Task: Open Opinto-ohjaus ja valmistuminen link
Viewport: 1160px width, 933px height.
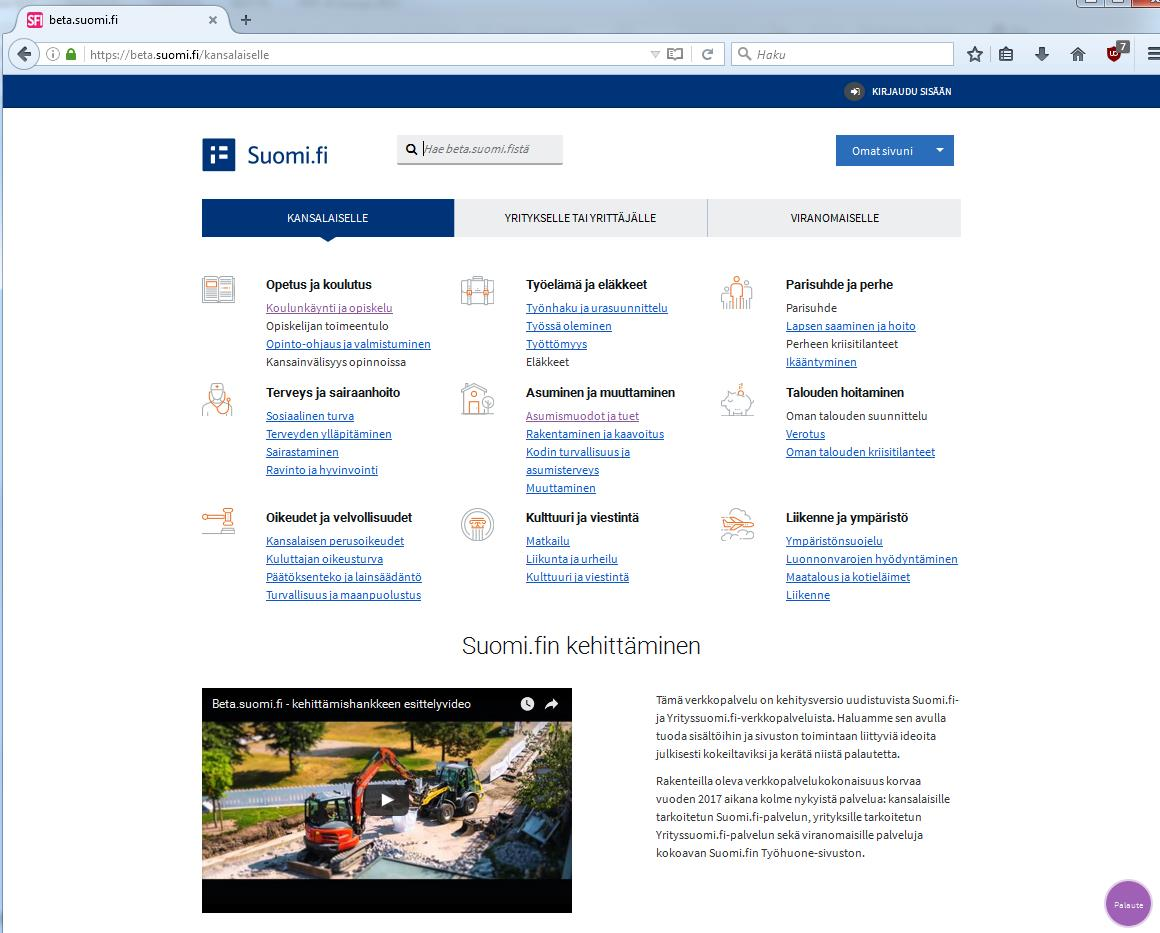Action: click(348, 344)
